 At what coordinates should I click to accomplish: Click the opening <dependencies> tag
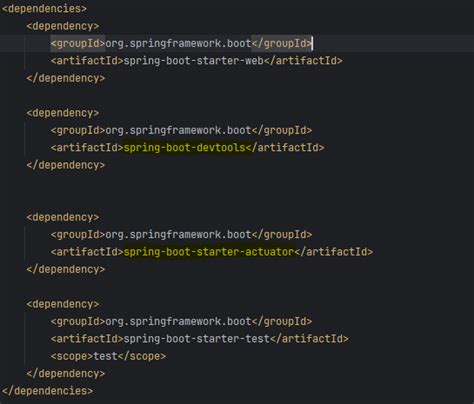(x=44, y=9)
